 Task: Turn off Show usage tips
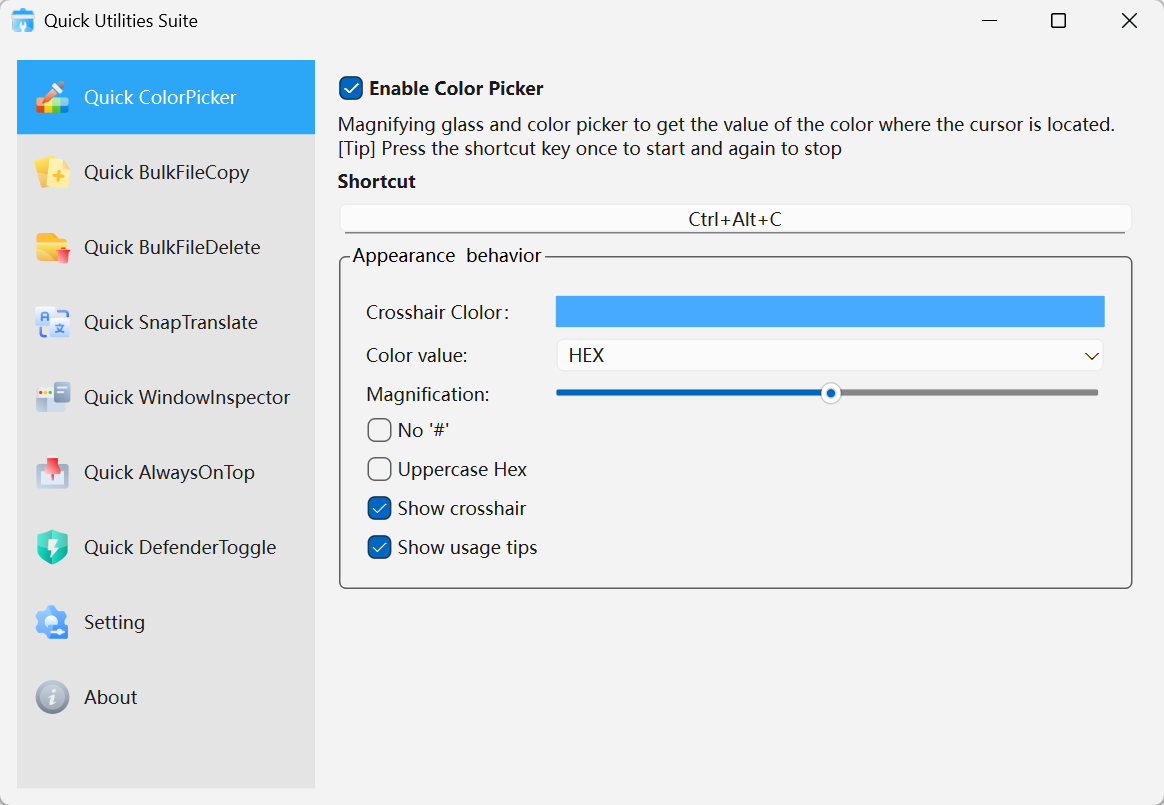coord(379,547)
